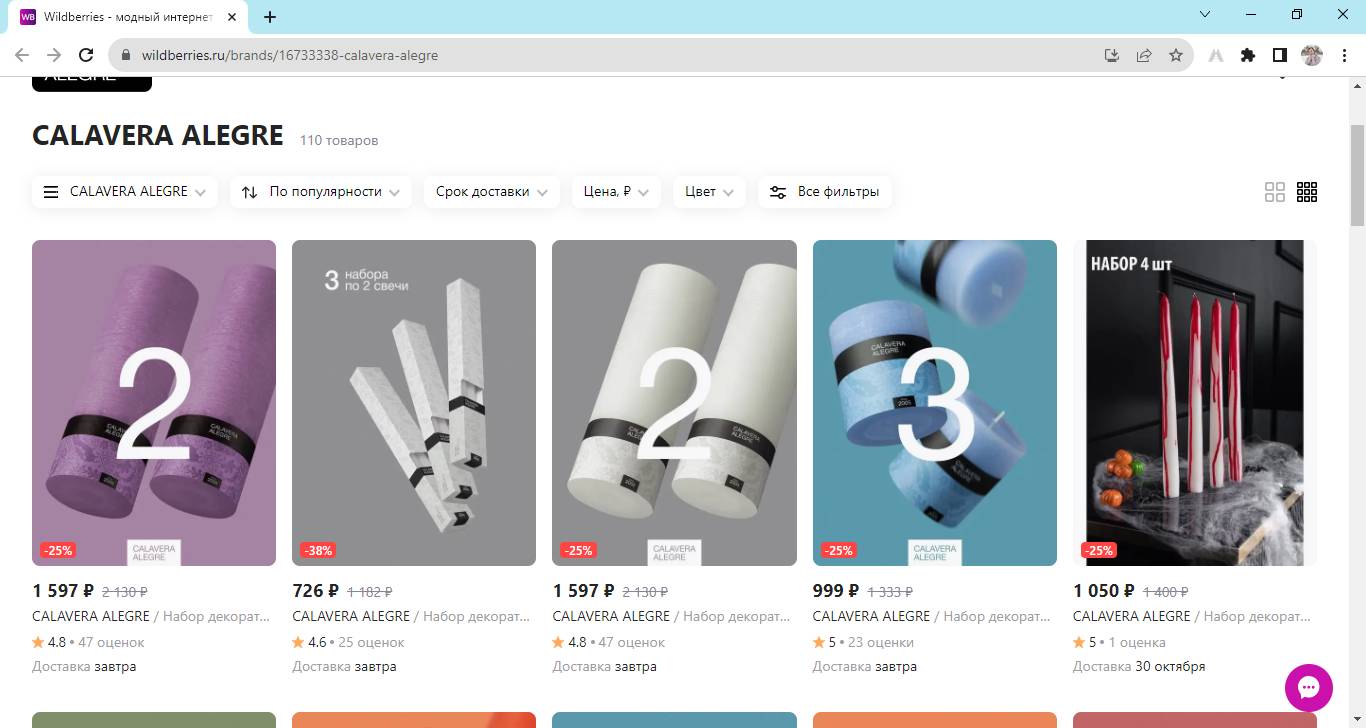
Task: Open the blue candles set of 3 thumbnail
Action: [x=934, y=402]
